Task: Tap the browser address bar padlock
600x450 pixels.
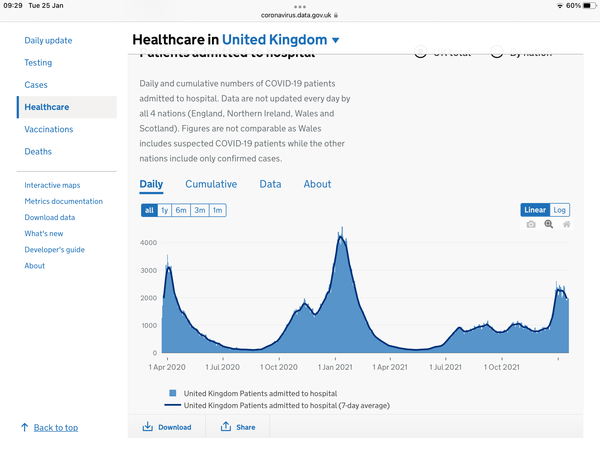Action: (337, 15)
